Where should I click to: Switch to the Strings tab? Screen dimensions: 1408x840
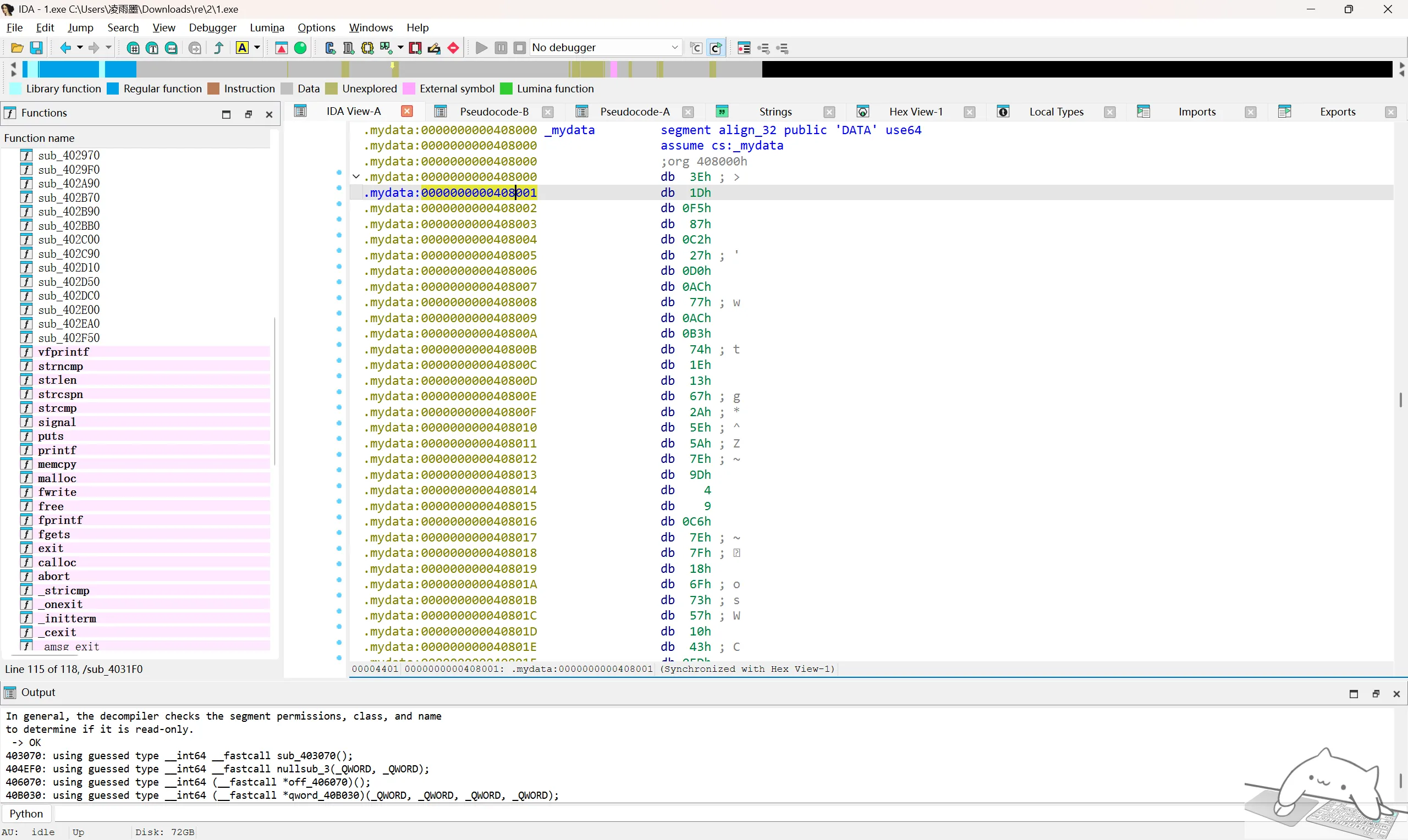coord(775,112)
